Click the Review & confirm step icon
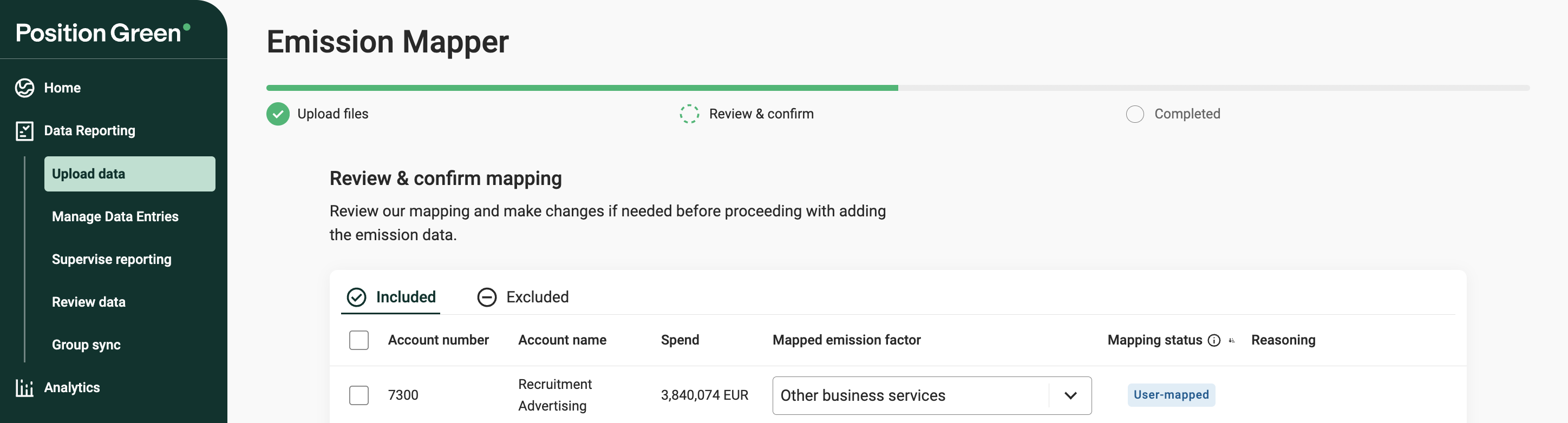The height and width of the screenshot is (423, 1568). click(689, 114)
